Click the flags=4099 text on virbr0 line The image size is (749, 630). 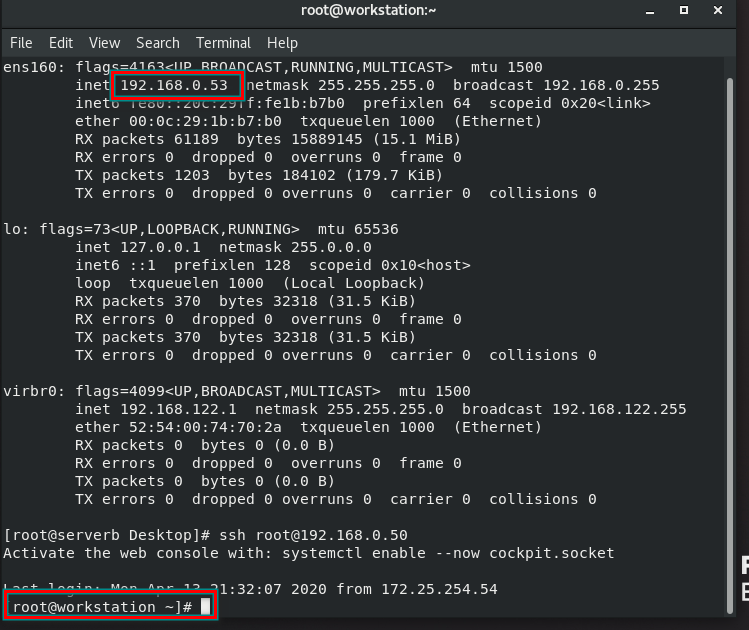120,392
